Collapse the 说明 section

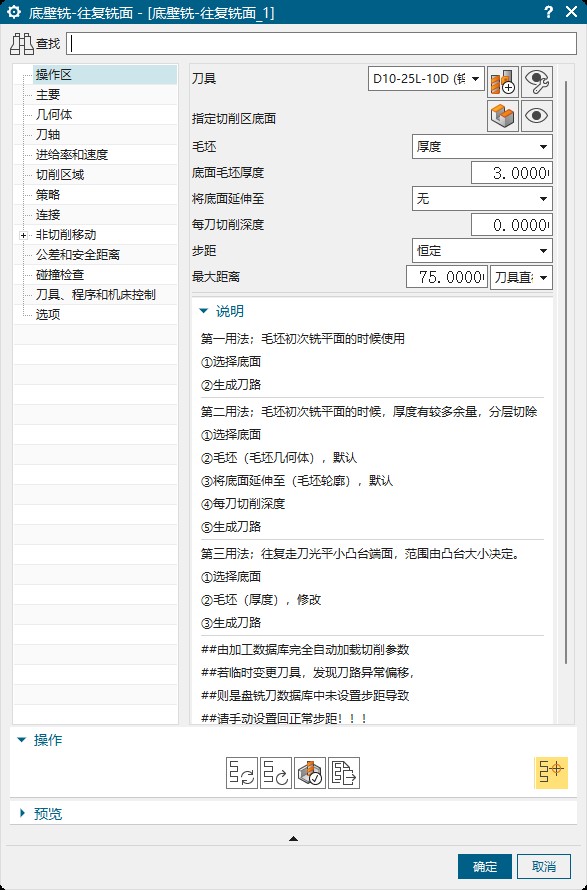pos(204,311)
